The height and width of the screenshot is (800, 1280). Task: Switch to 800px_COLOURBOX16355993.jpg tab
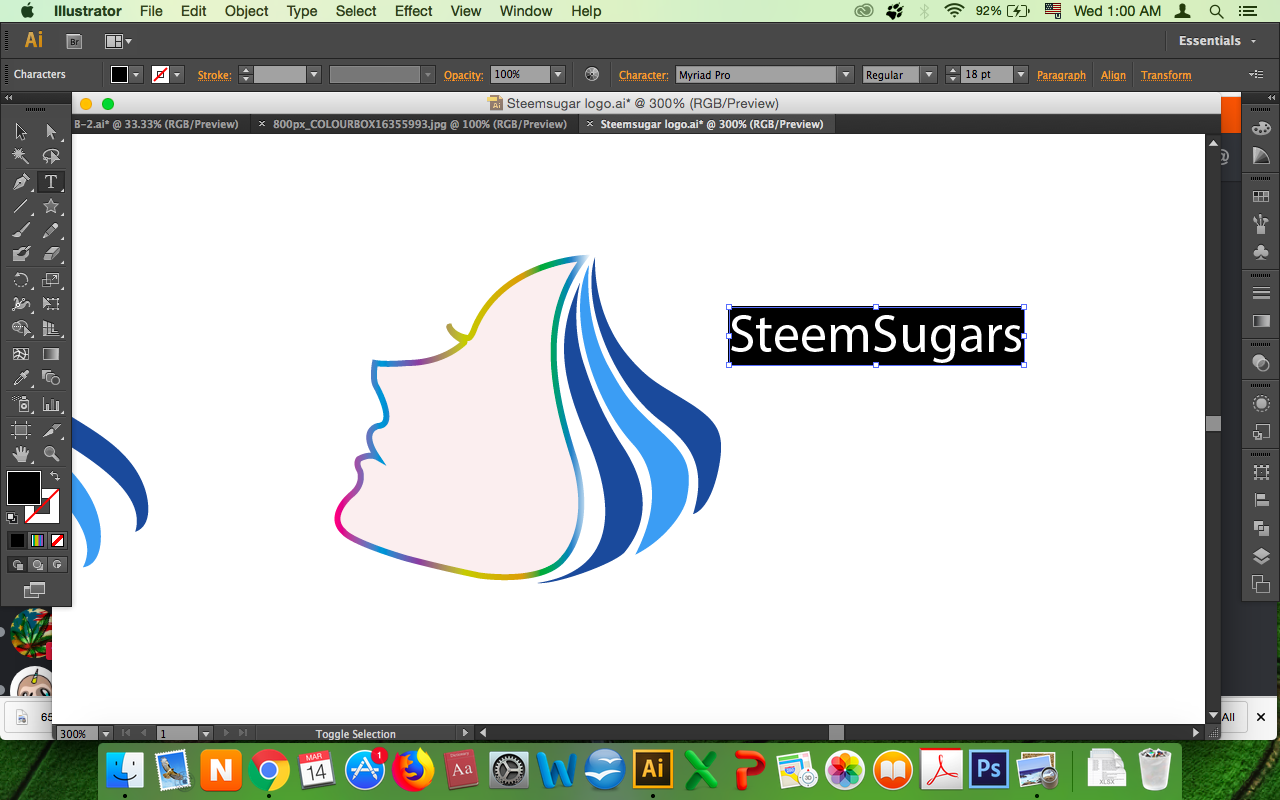click(419, 125)
